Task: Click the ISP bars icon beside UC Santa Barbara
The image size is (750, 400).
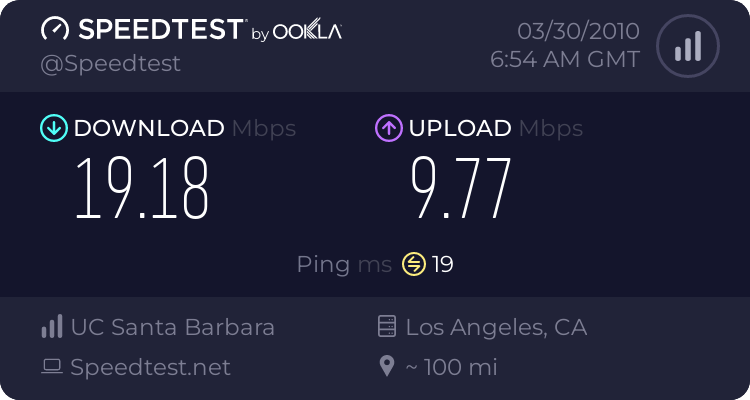Action: (x=51, y=327)
